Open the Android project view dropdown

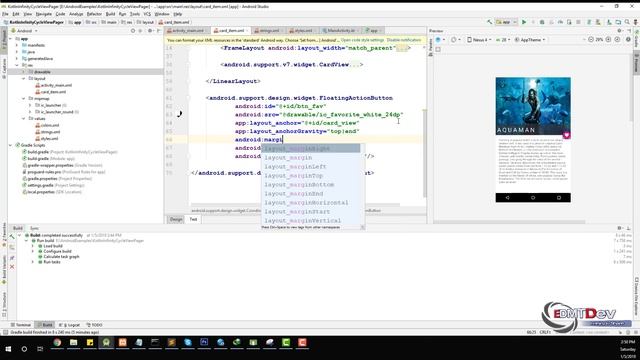click(24, 31)
